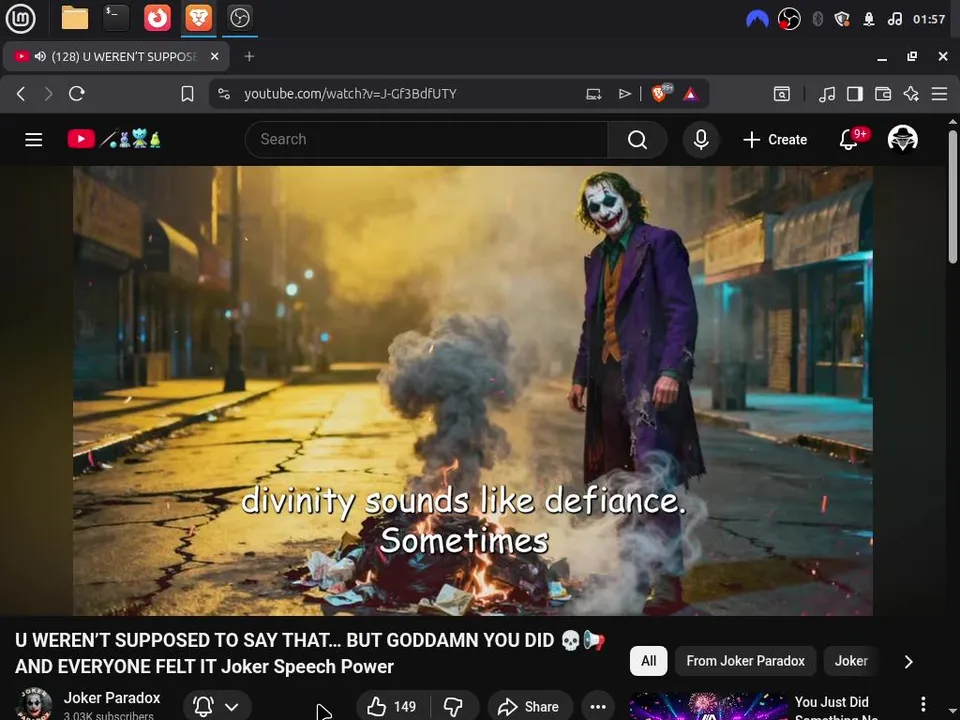960x720 pixels.
Task: Open the YouTube guide hamburger menu
Action: click(x=34, y=140)
